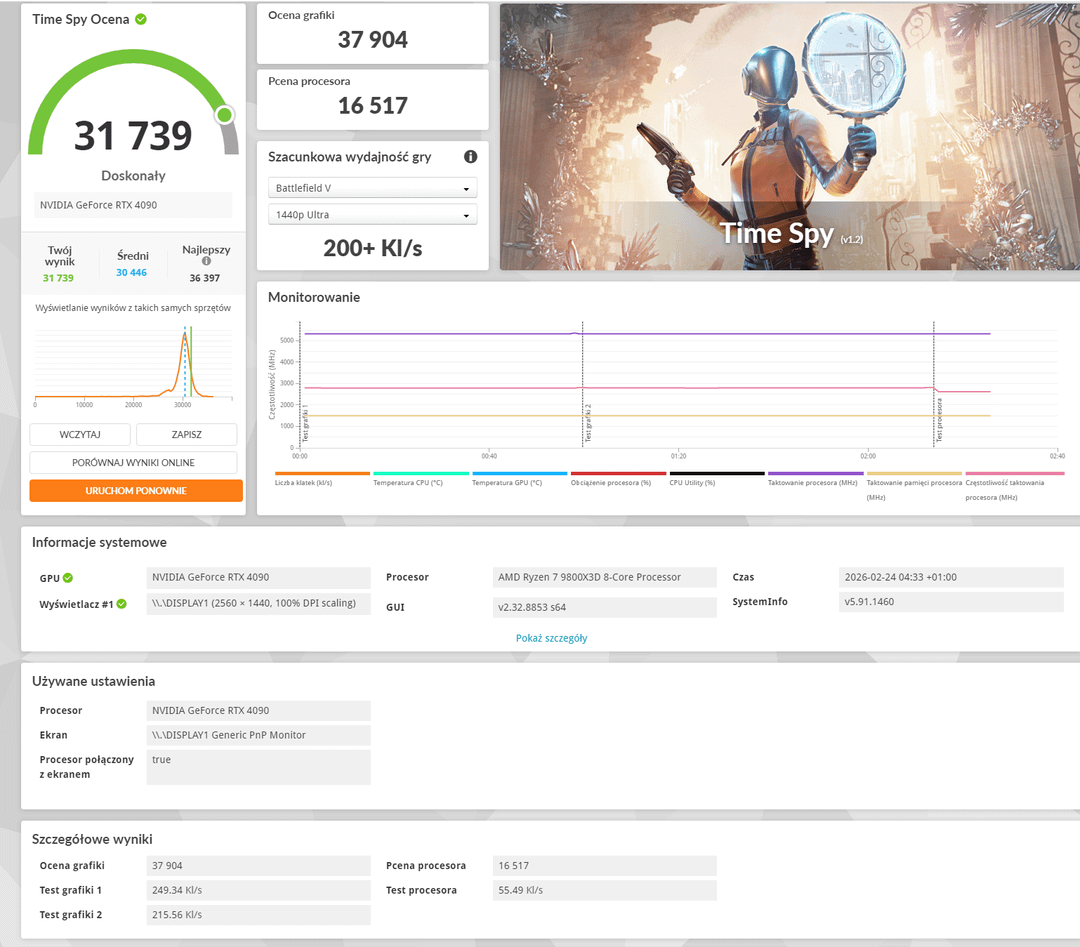The width and height of the screenshot is (1080, 947).
Task: Click the purple Taktowanie procesora (MHz) legend swatch
Action: (815, 474)
